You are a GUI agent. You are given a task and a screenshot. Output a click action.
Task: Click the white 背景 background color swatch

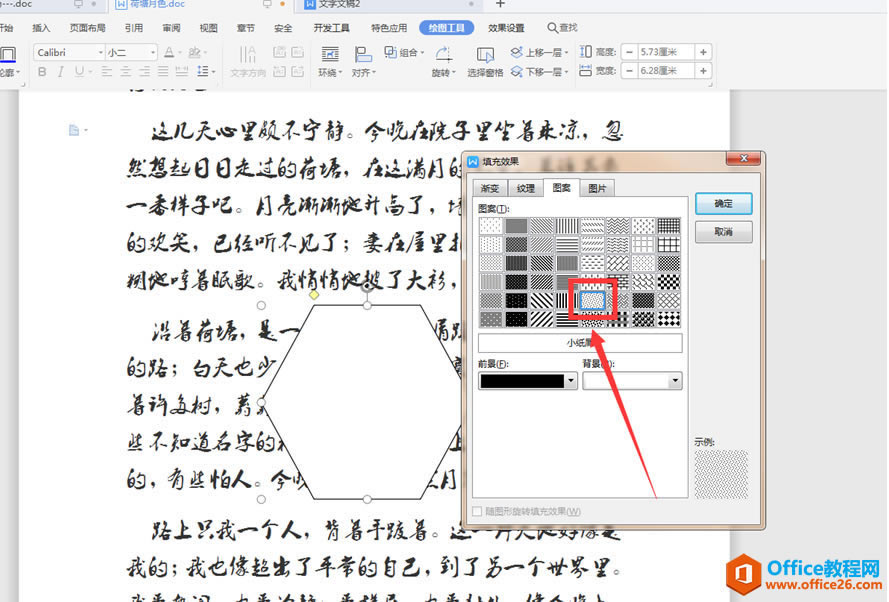pyautogui.click(x=625, y=381)
